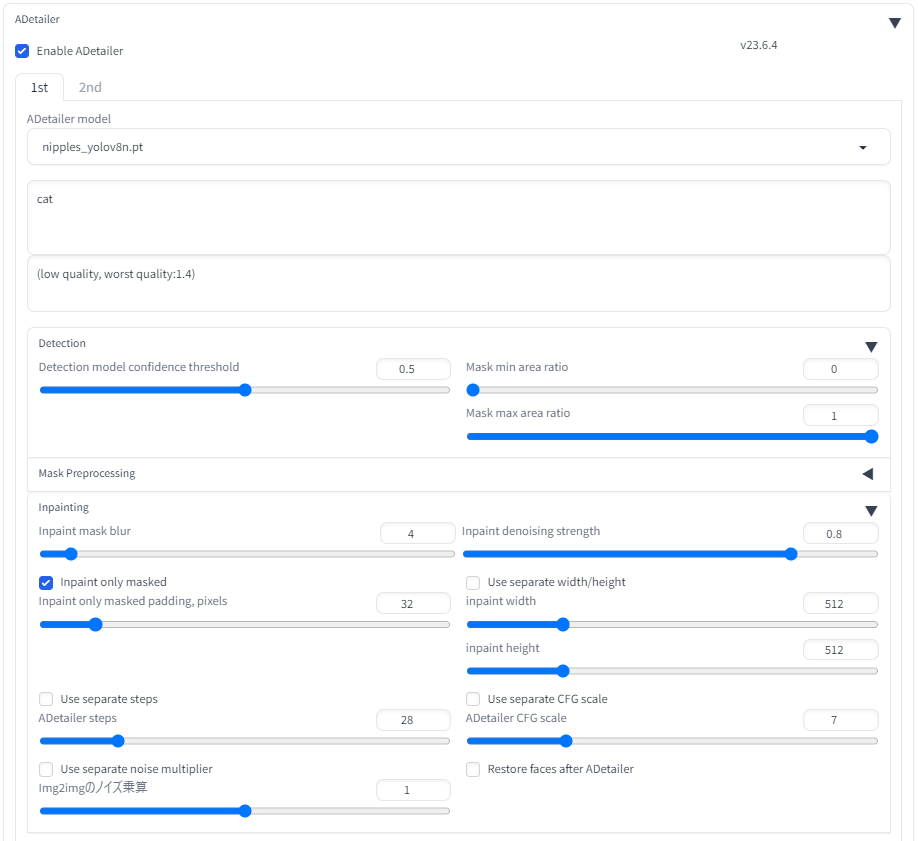This screenshot has height=841, width=918.
Task: Click the Inpaint mask blur value box
Action: click(417, 534)
